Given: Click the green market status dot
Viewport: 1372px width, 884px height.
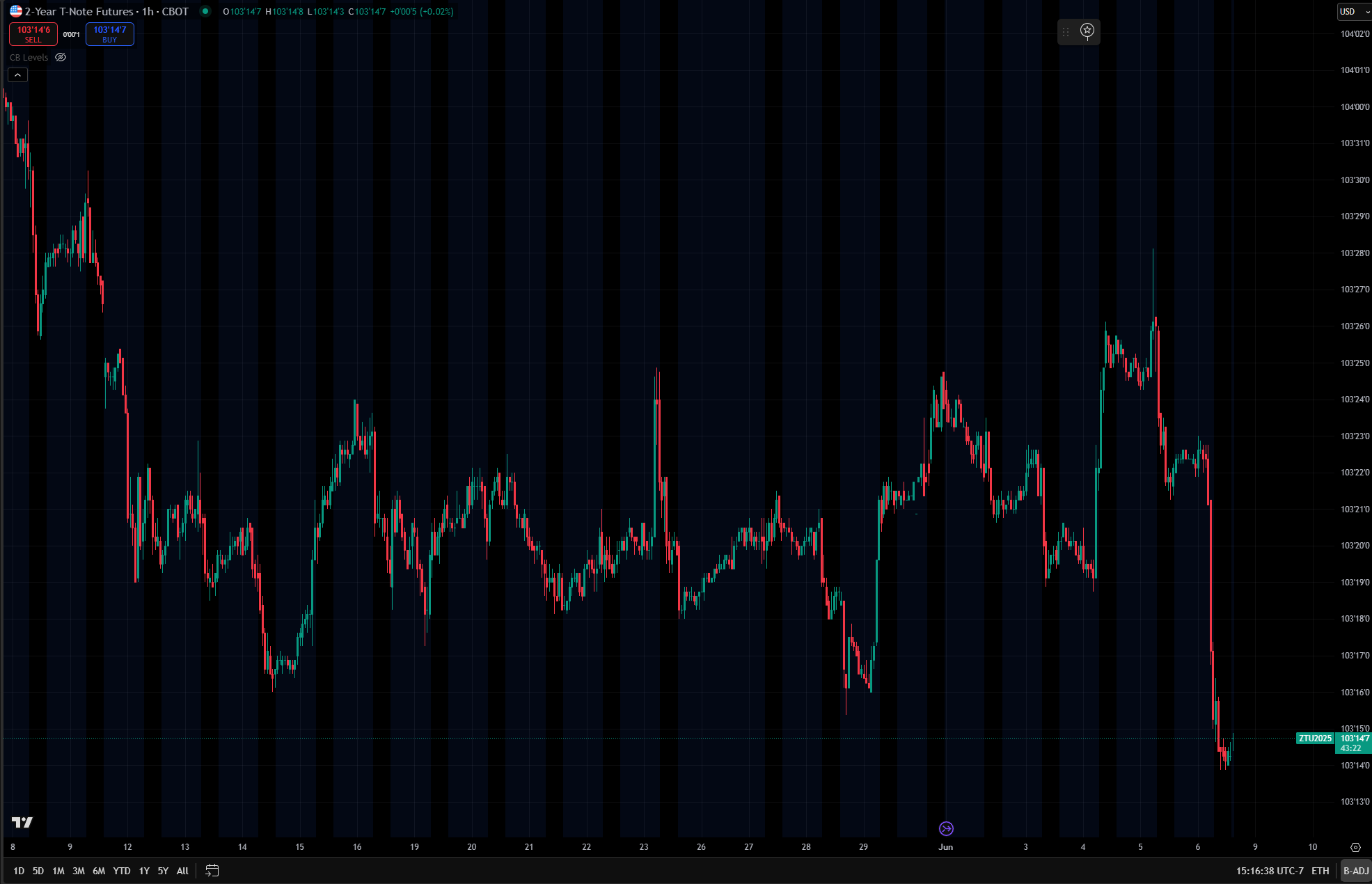Looking at the screenshot, I should (205, 11).
